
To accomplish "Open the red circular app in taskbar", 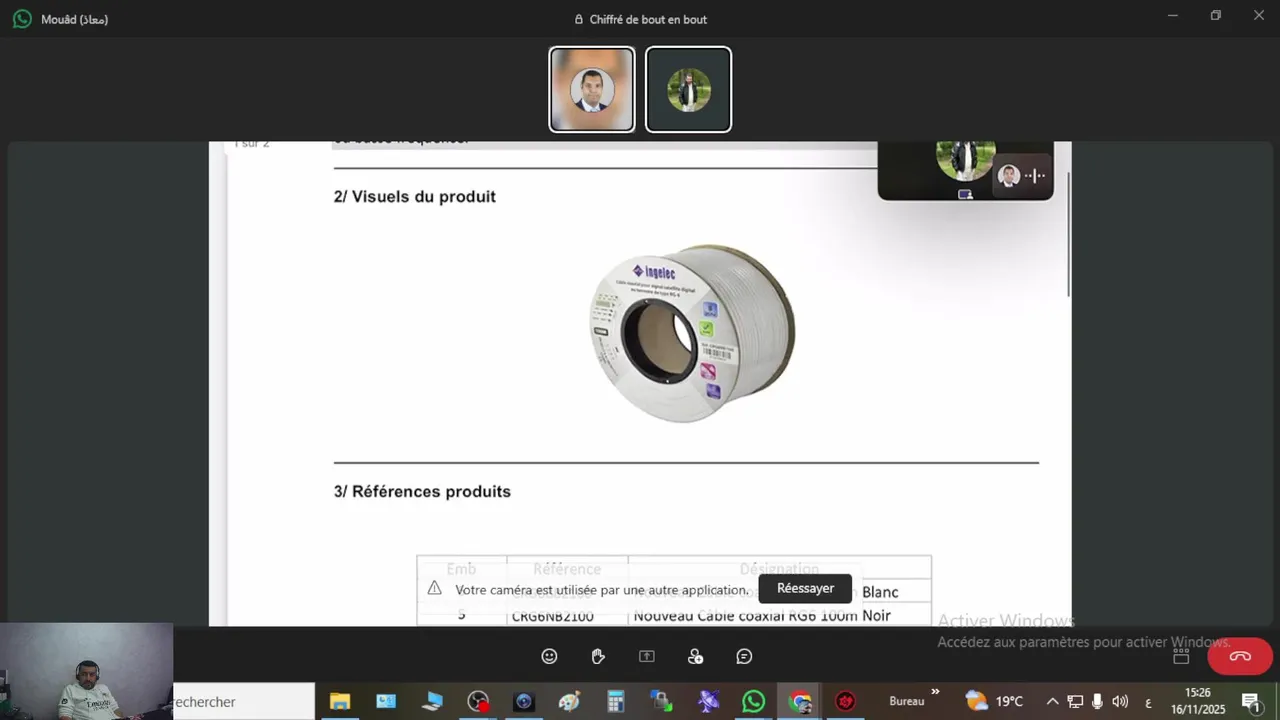I will (846, 702).
